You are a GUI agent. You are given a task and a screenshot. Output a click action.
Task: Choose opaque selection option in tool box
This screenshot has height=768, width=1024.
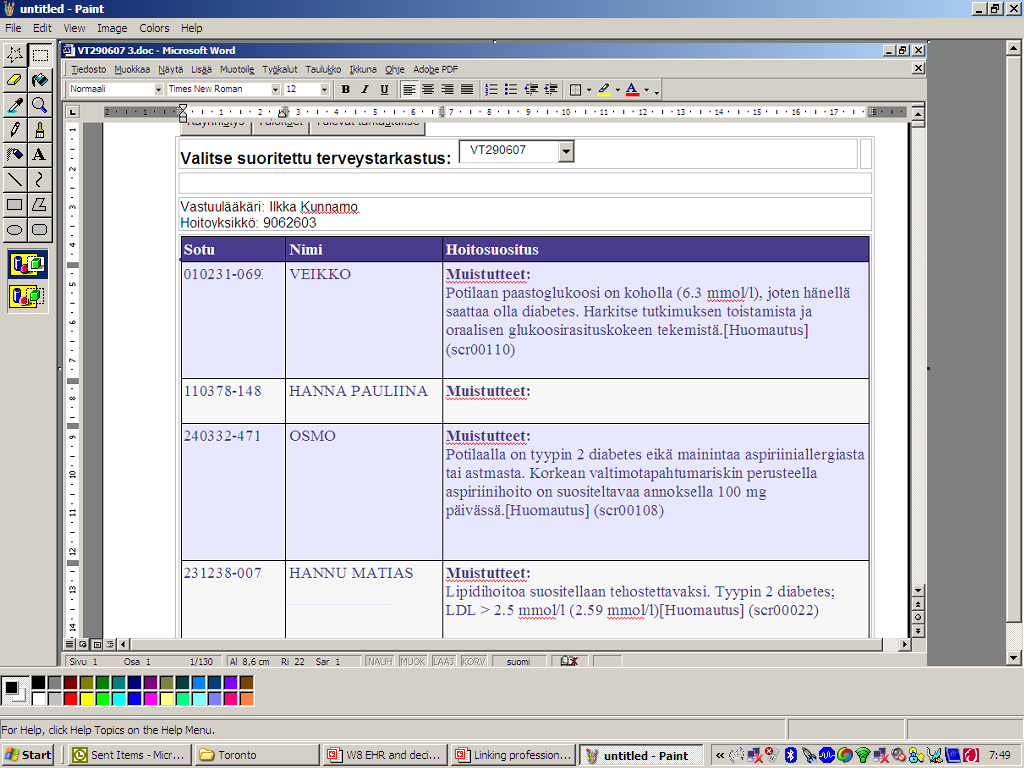click(27, 264)
